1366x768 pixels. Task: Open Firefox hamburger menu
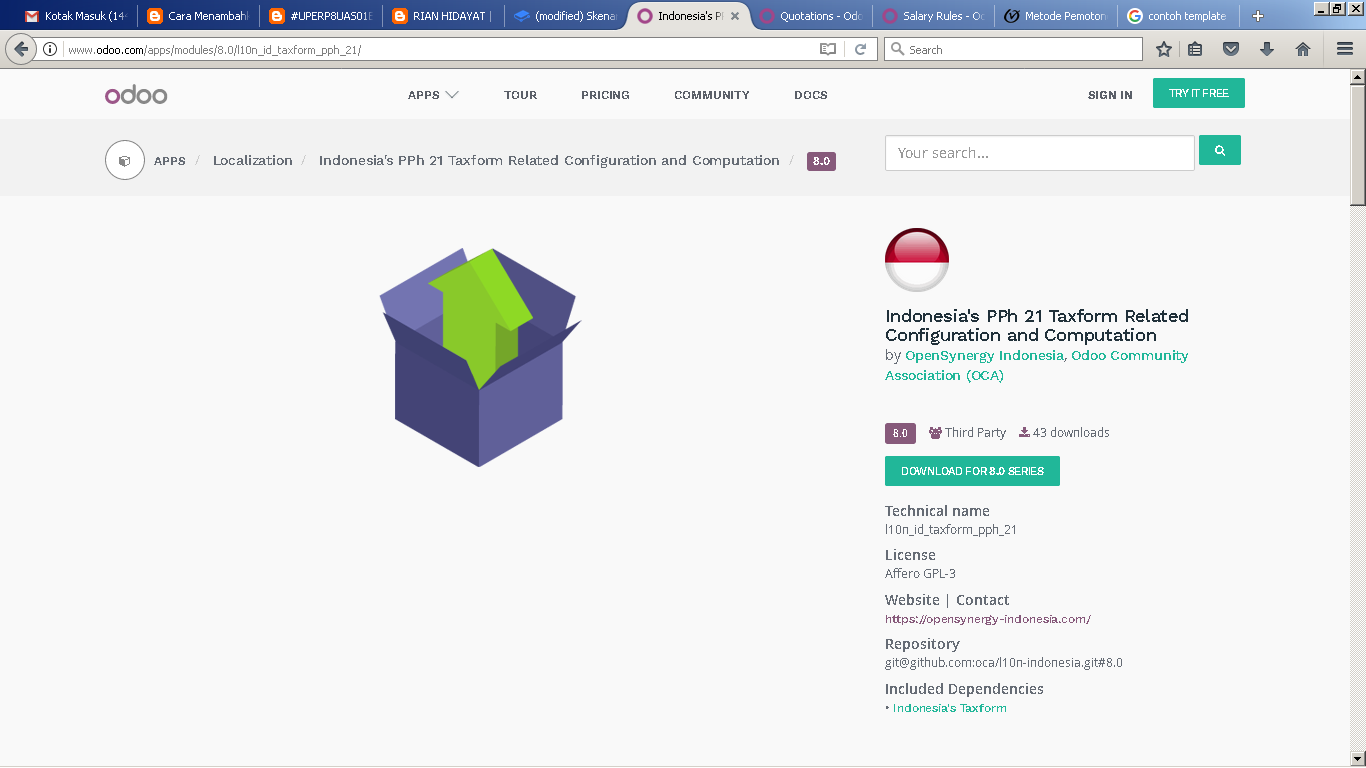1345,49
